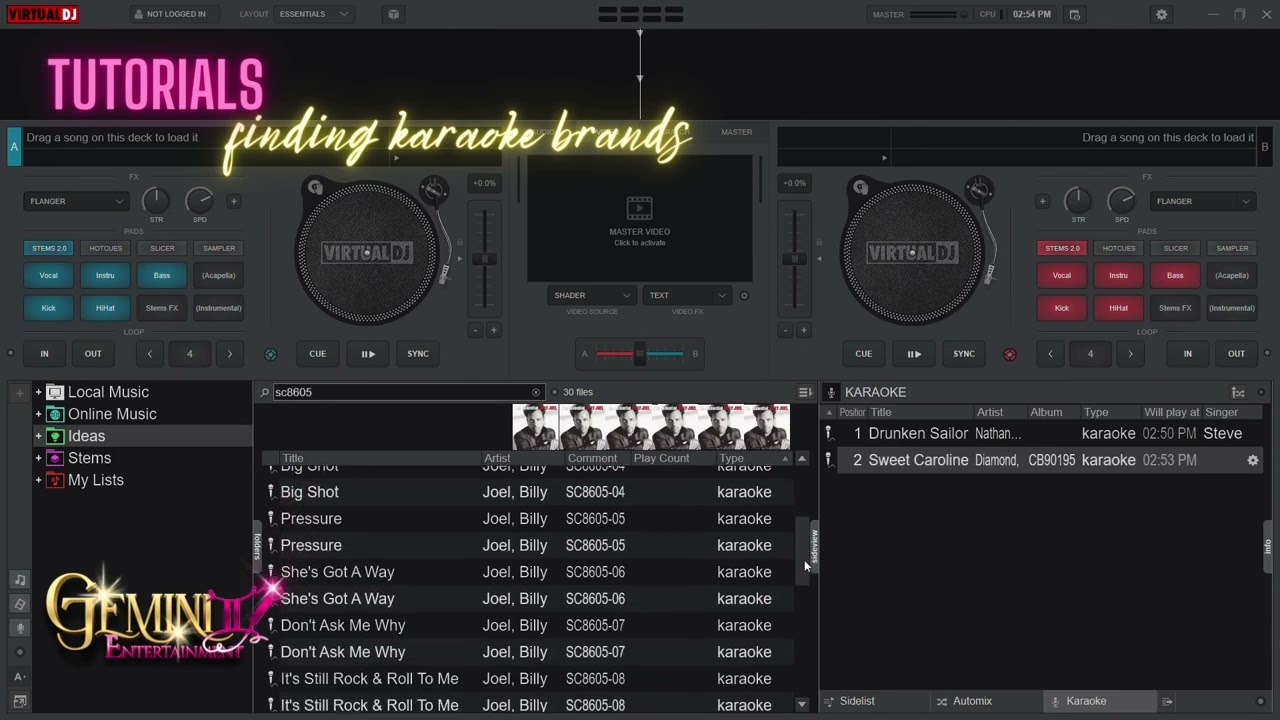Click the Stems folder icon
Screen dimensions: 1280x720
coord(55,458)
